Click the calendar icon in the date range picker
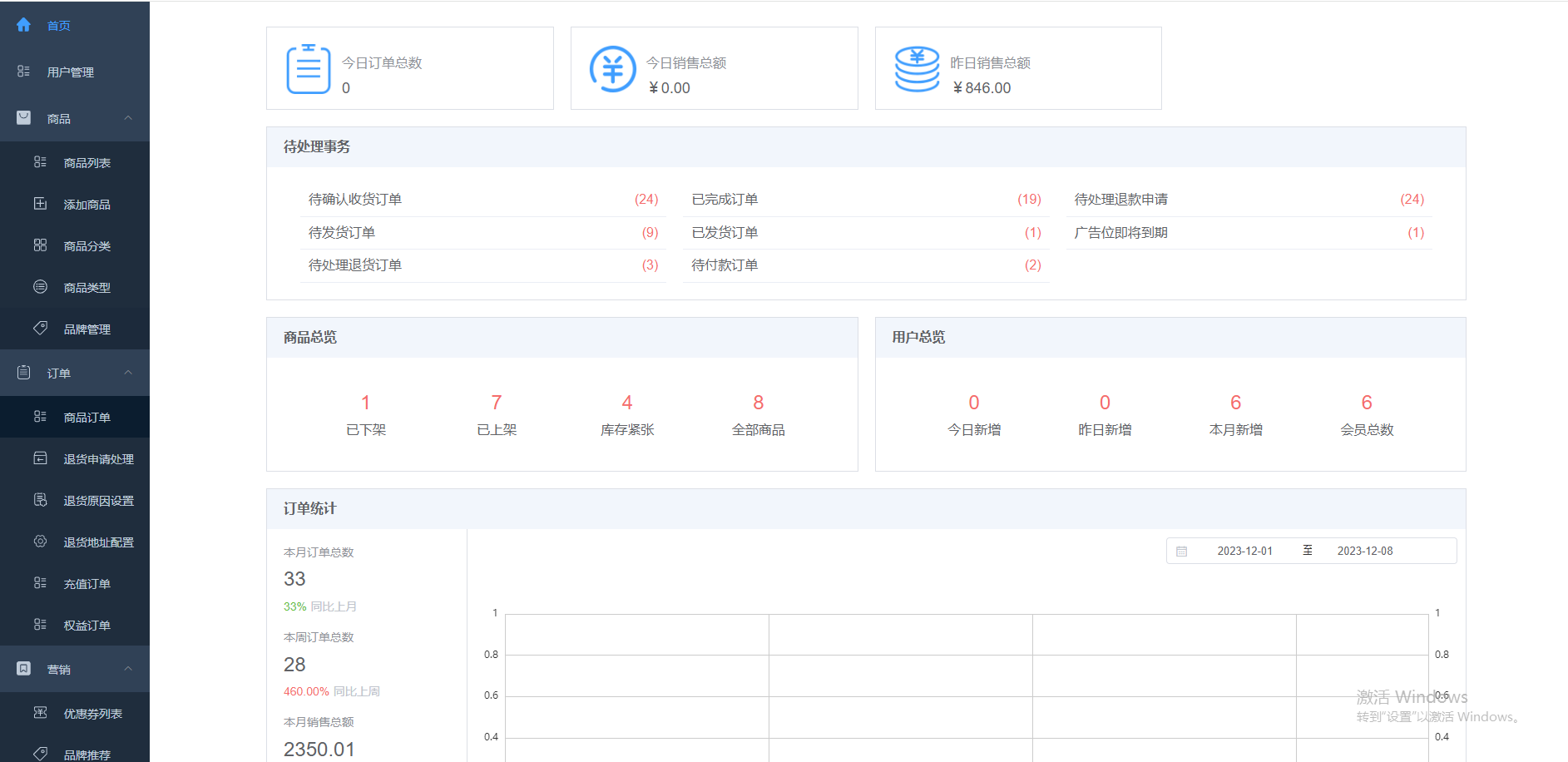Image resolution: width=1568 pixels, height=762 pixels. 1181,552
